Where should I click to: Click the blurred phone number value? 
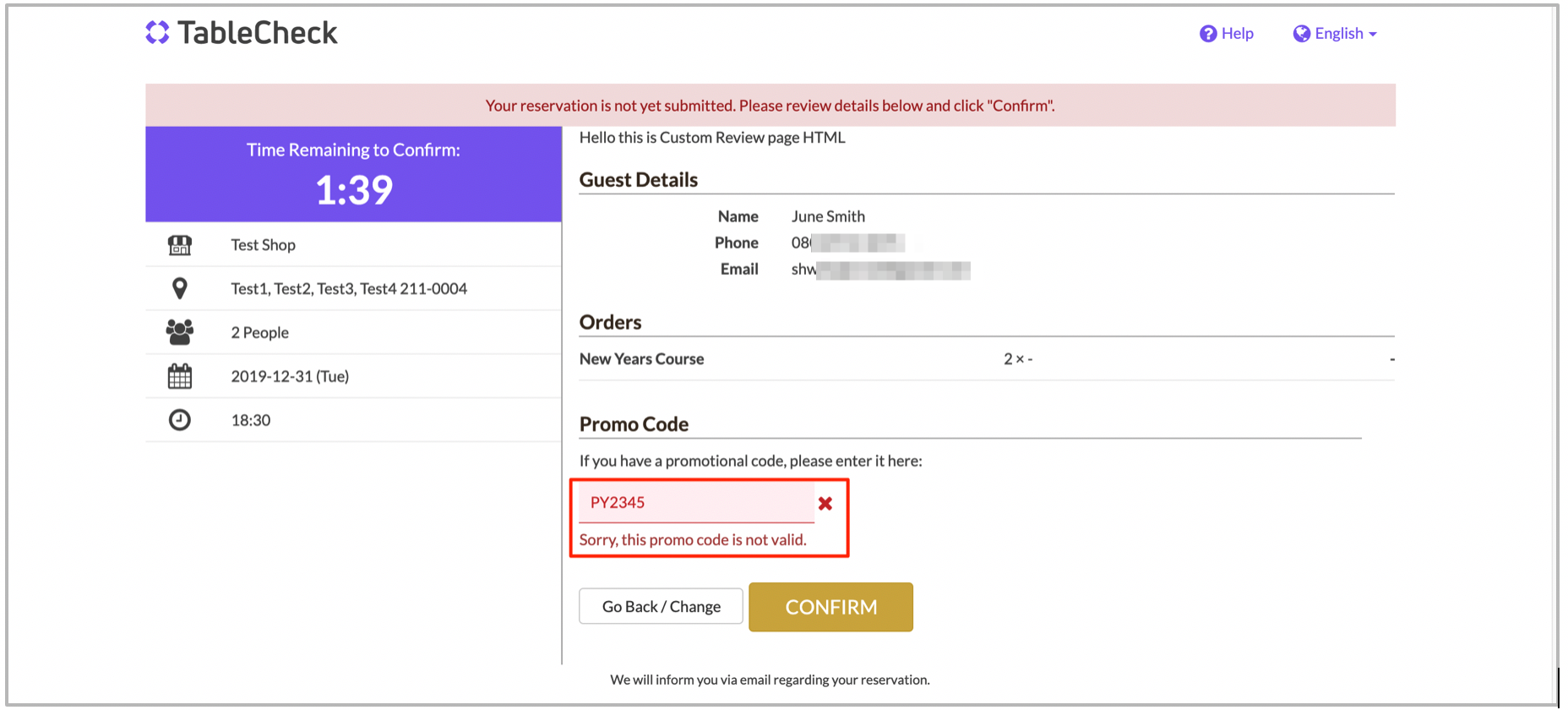[848, 243]
